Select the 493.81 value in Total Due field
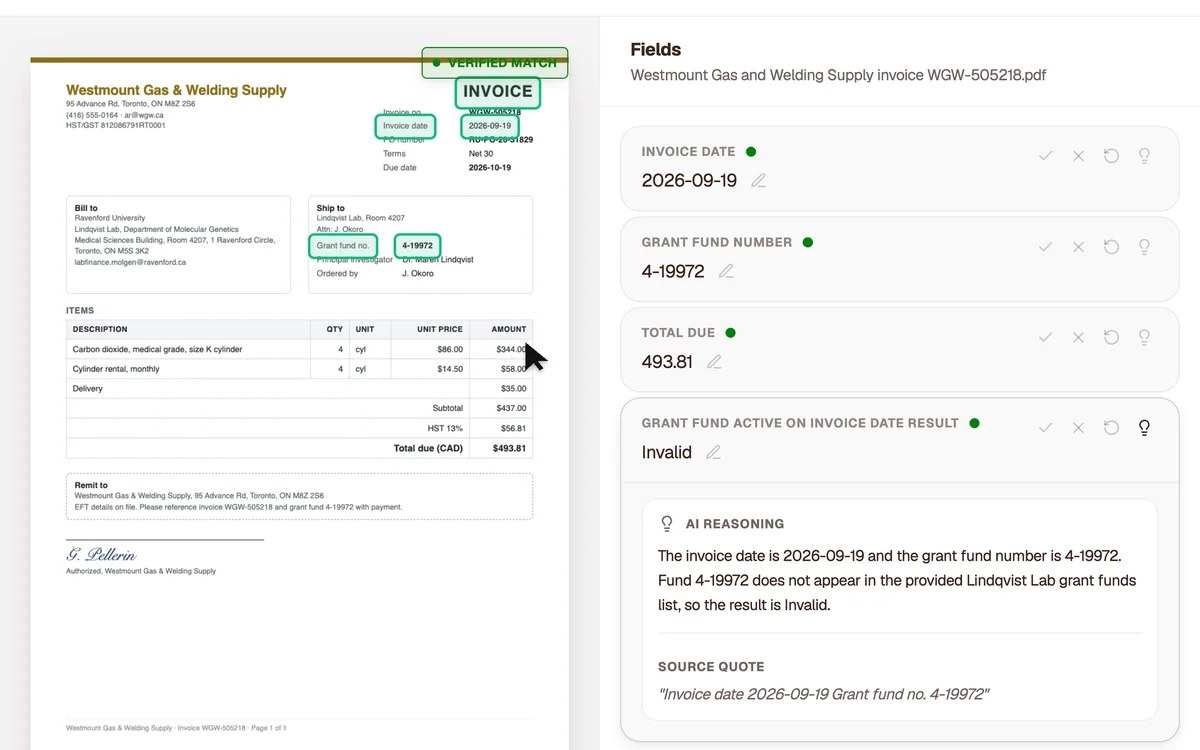 pos(667,362)
